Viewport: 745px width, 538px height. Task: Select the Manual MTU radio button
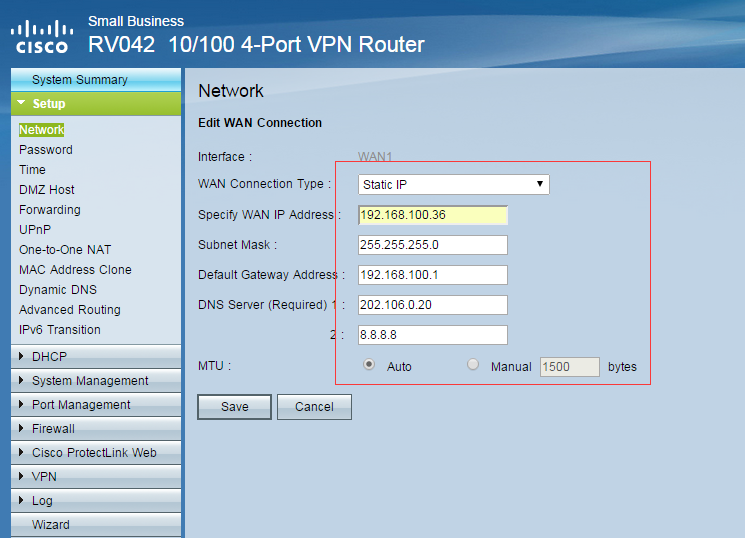[x=473, y=366]
